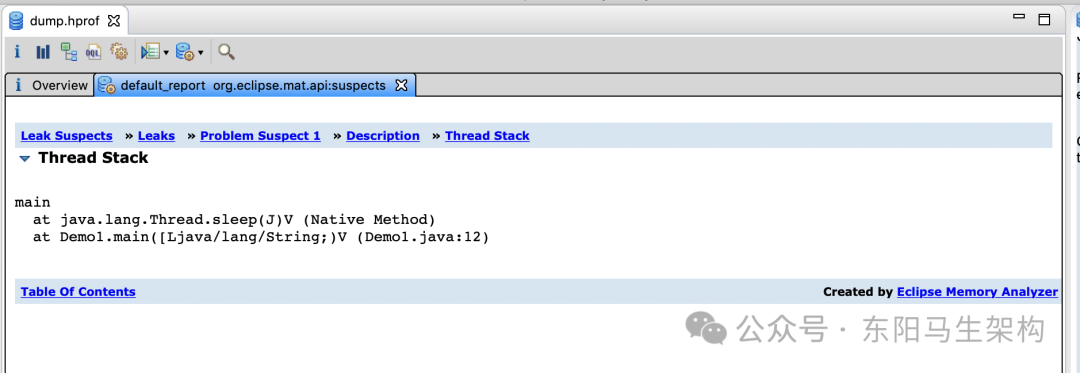Collapse the Thread Stack section triangle
The image size is (1080, 373).
pyautogui.click(x=25, y=159)
